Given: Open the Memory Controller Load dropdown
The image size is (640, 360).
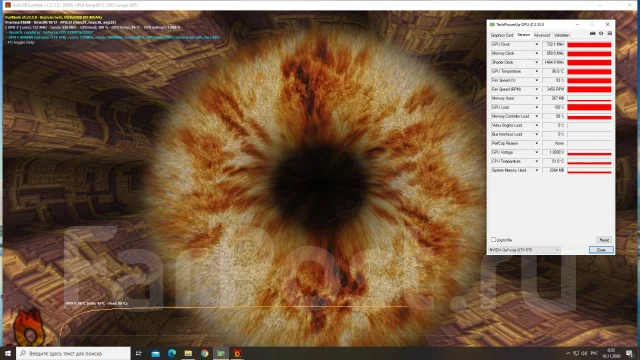Looking at the screenshot, I should 536,116.
